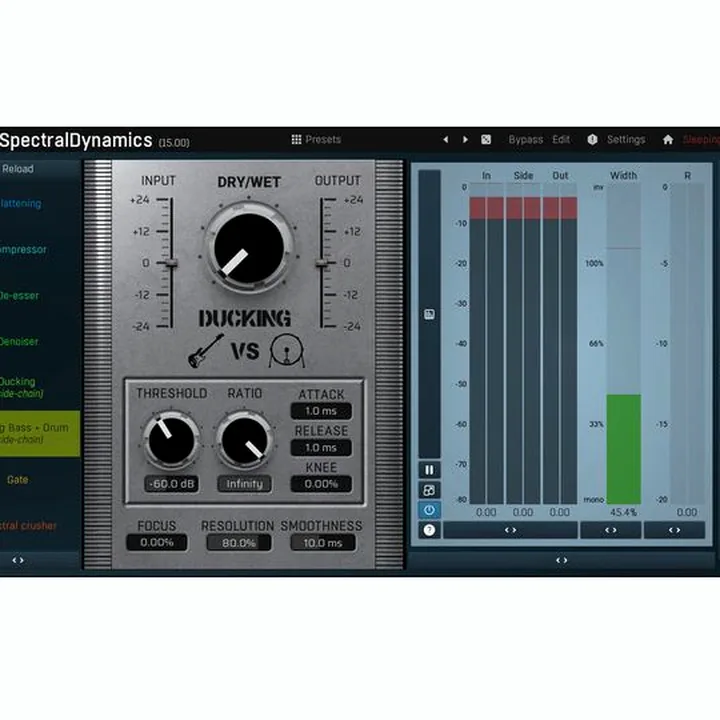Click the DRY/WET knob
This screenshot has width=720, height=720.
[x=249, y=248]
